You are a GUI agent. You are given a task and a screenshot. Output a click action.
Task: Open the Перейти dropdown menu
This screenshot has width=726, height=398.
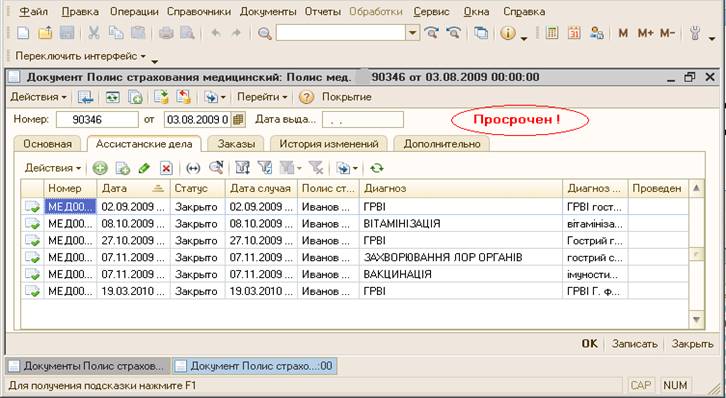point(262,97)
